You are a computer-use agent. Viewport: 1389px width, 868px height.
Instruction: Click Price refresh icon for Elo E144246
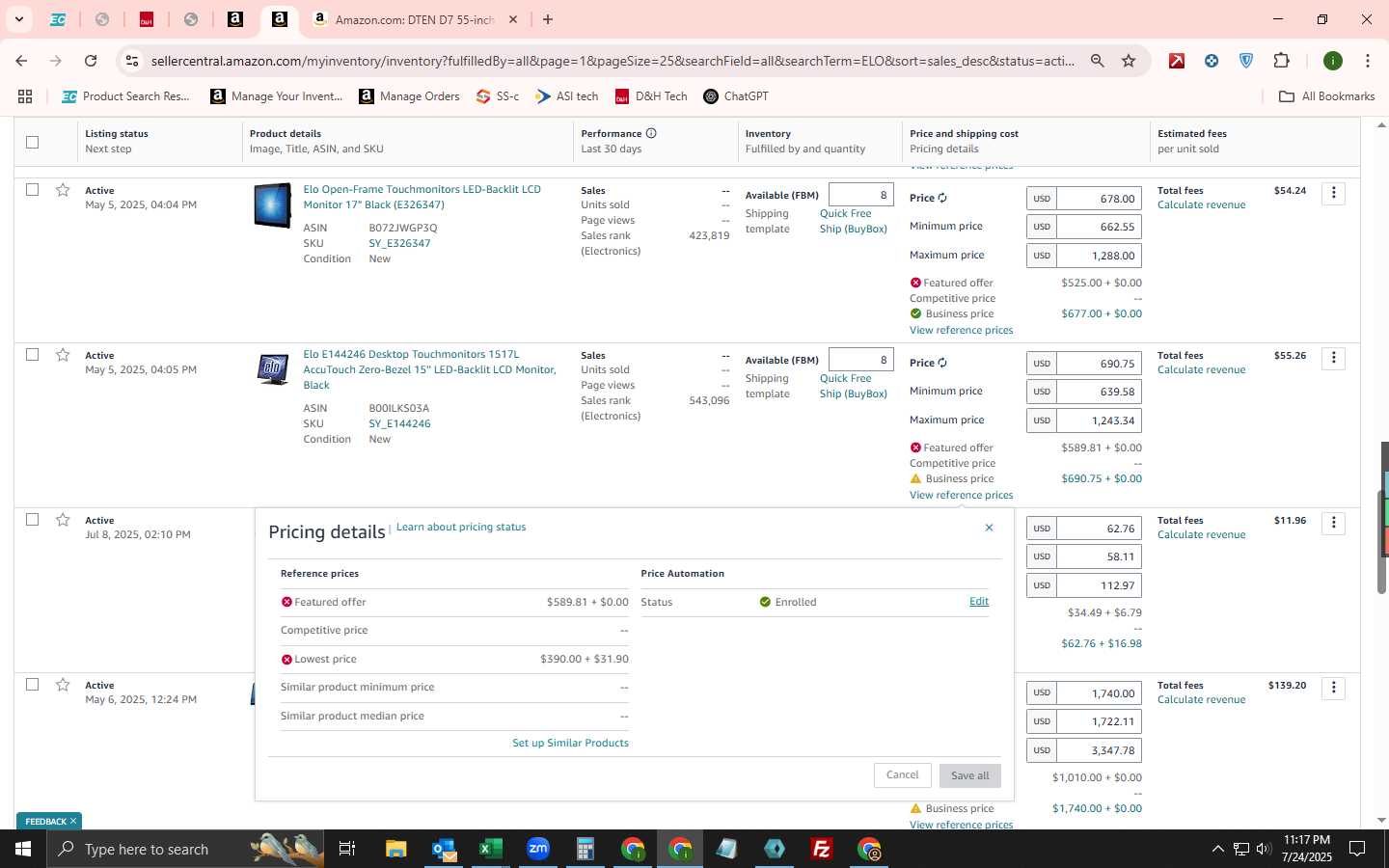942,363
